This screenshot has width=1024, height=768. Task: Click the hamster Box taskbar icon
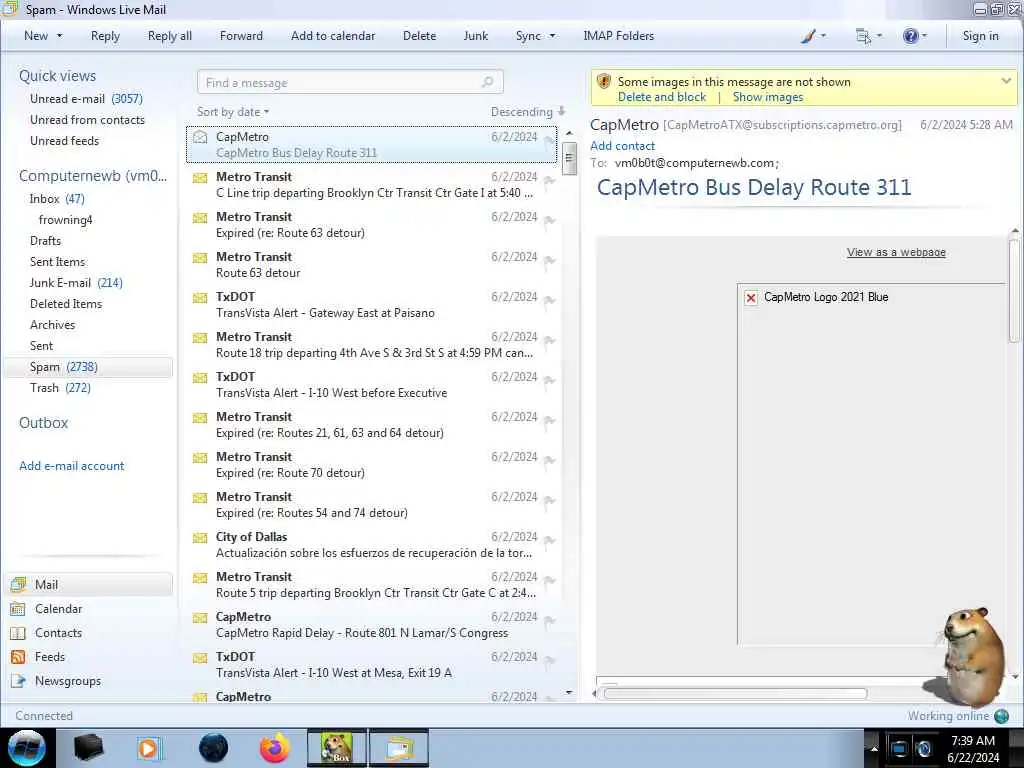[337, 748]
